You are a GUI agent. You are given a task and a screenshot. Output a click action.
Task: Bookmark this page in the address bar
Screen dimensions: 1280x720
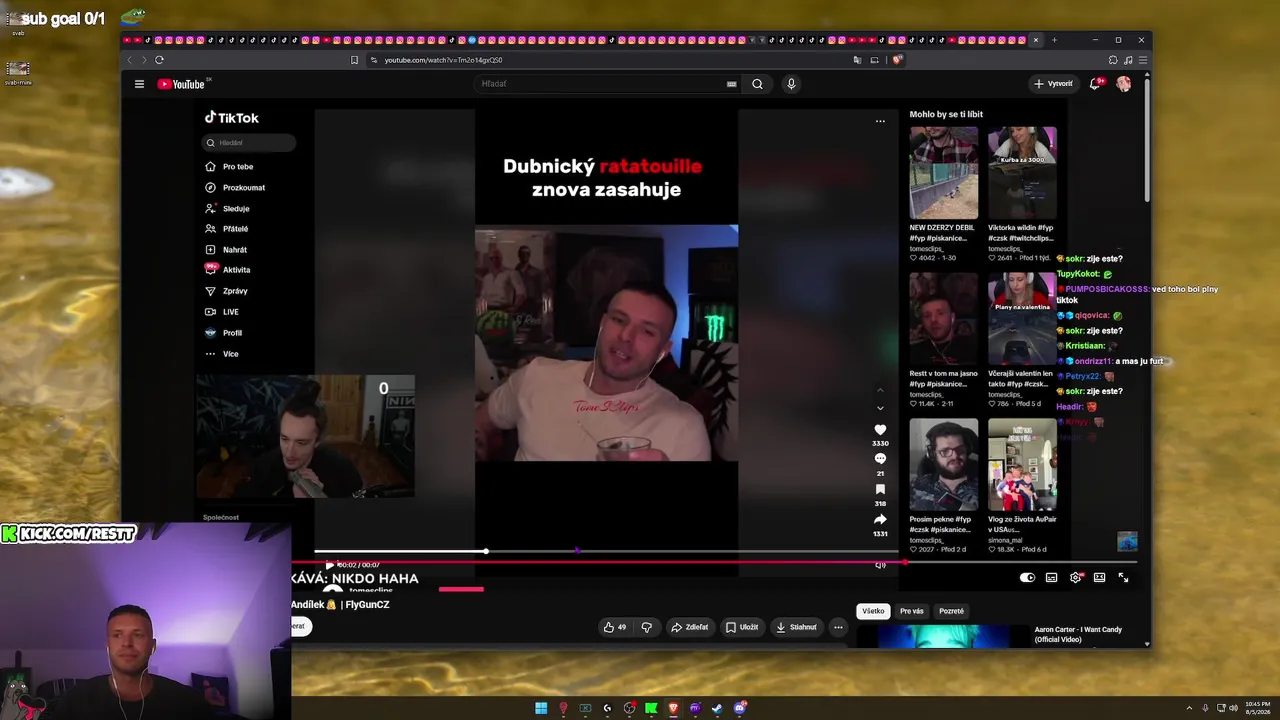point(354,60)
